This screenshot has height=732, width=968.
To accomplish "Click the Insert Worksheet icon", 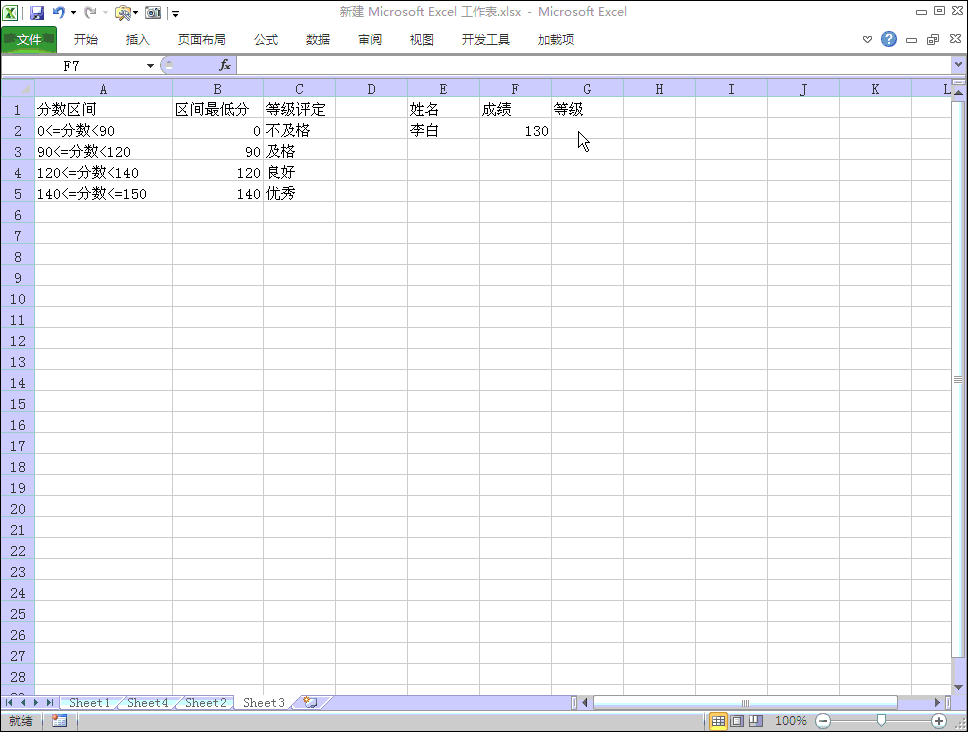I will [x=310, y=702].
